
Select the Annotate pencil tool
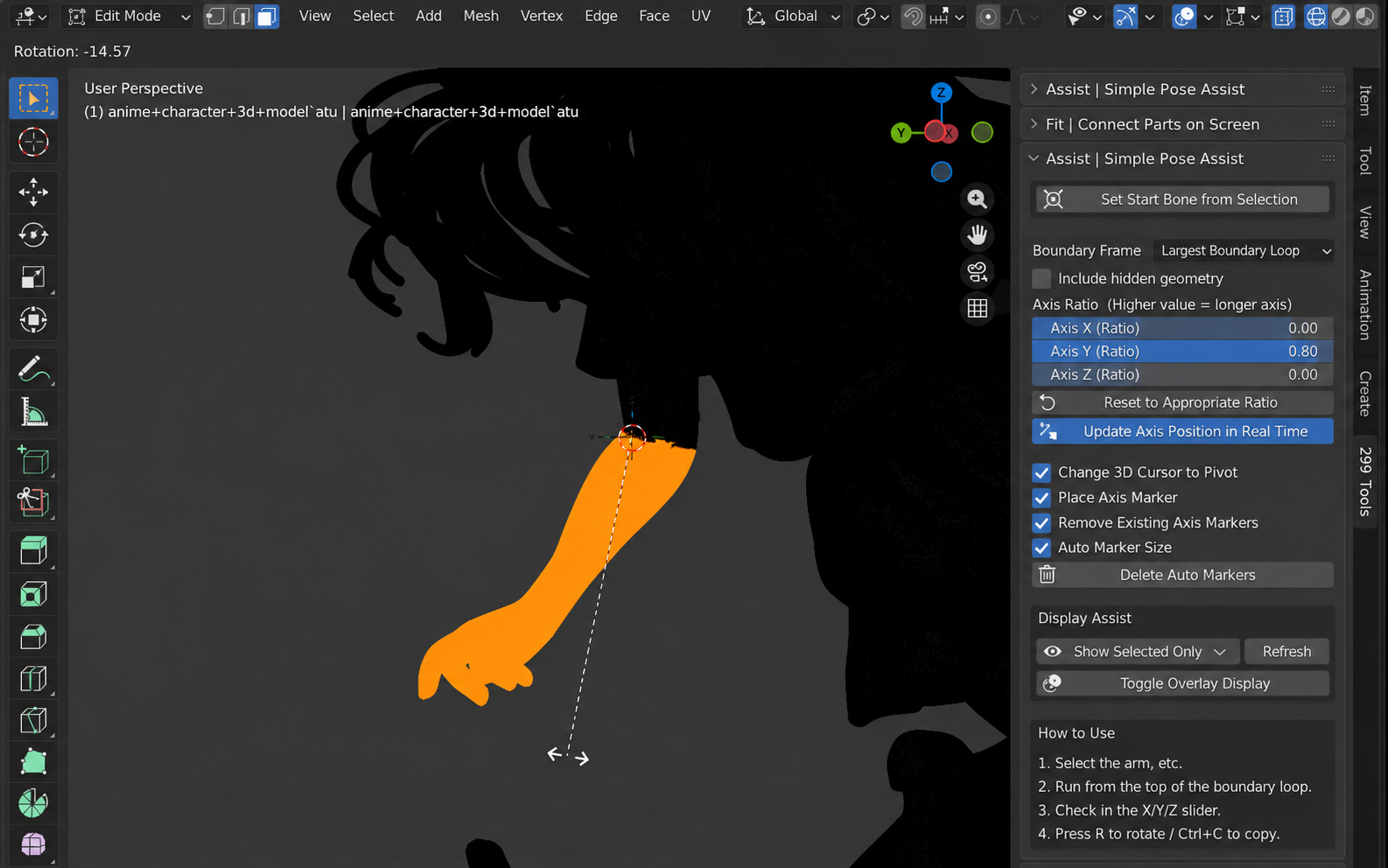(33, 369)
